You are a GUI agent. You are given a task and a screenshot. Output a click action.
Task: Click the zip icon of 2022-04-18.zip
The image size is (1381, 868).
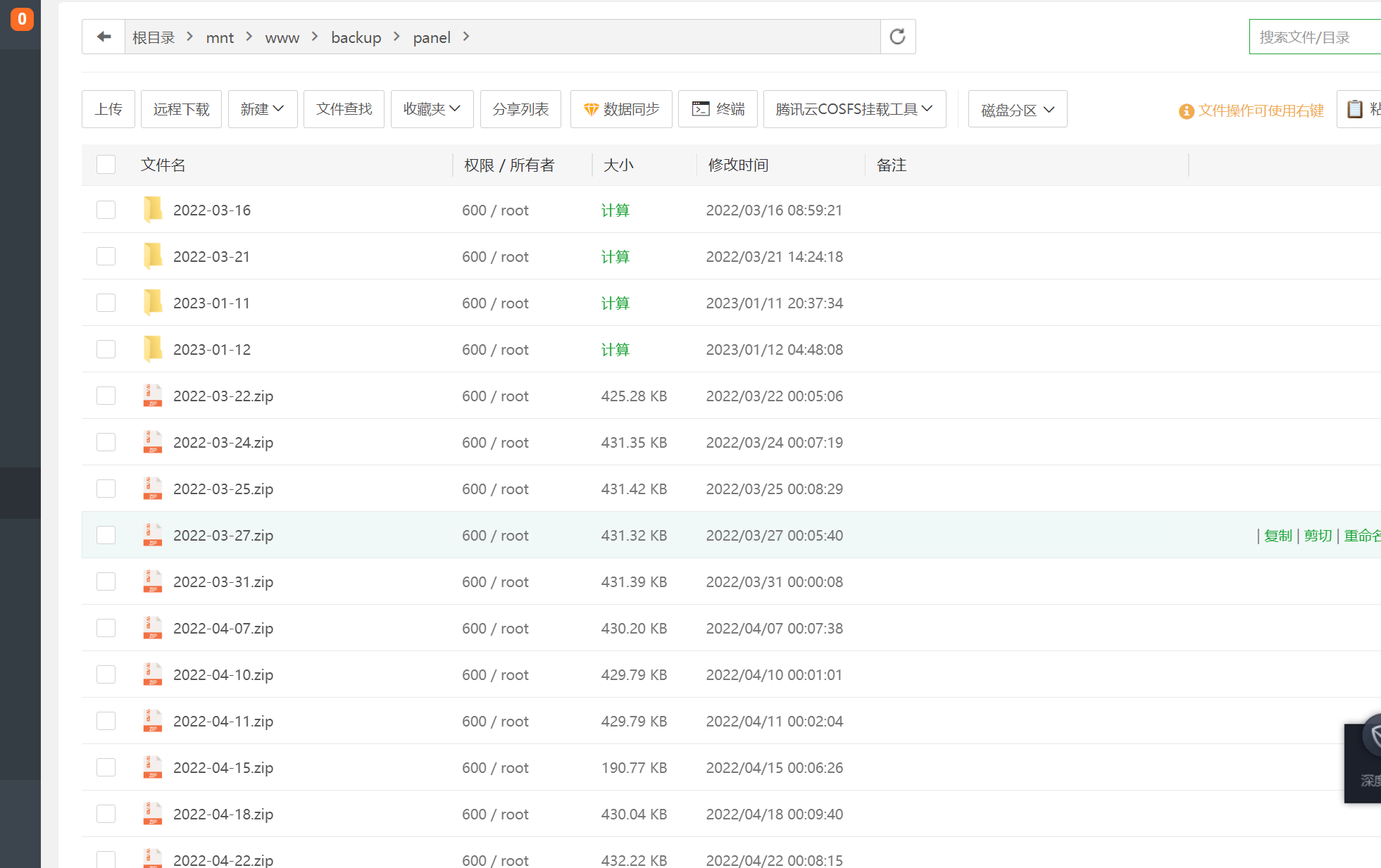[153, 814]
